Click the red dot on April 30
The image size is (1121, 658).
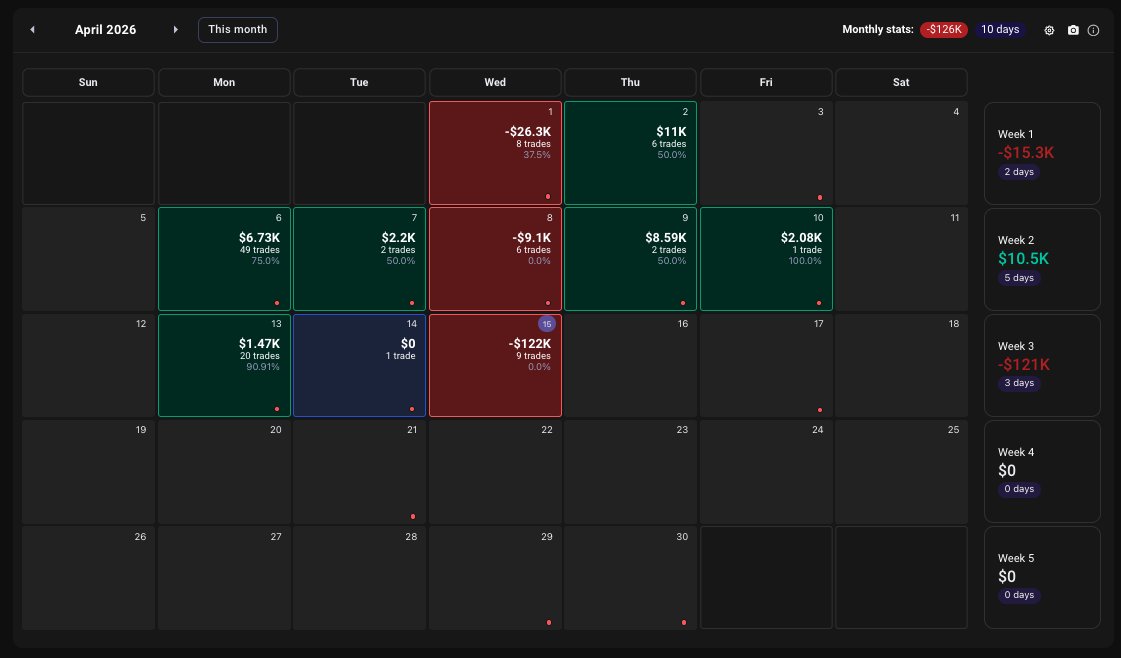click(x=683, y=622)
